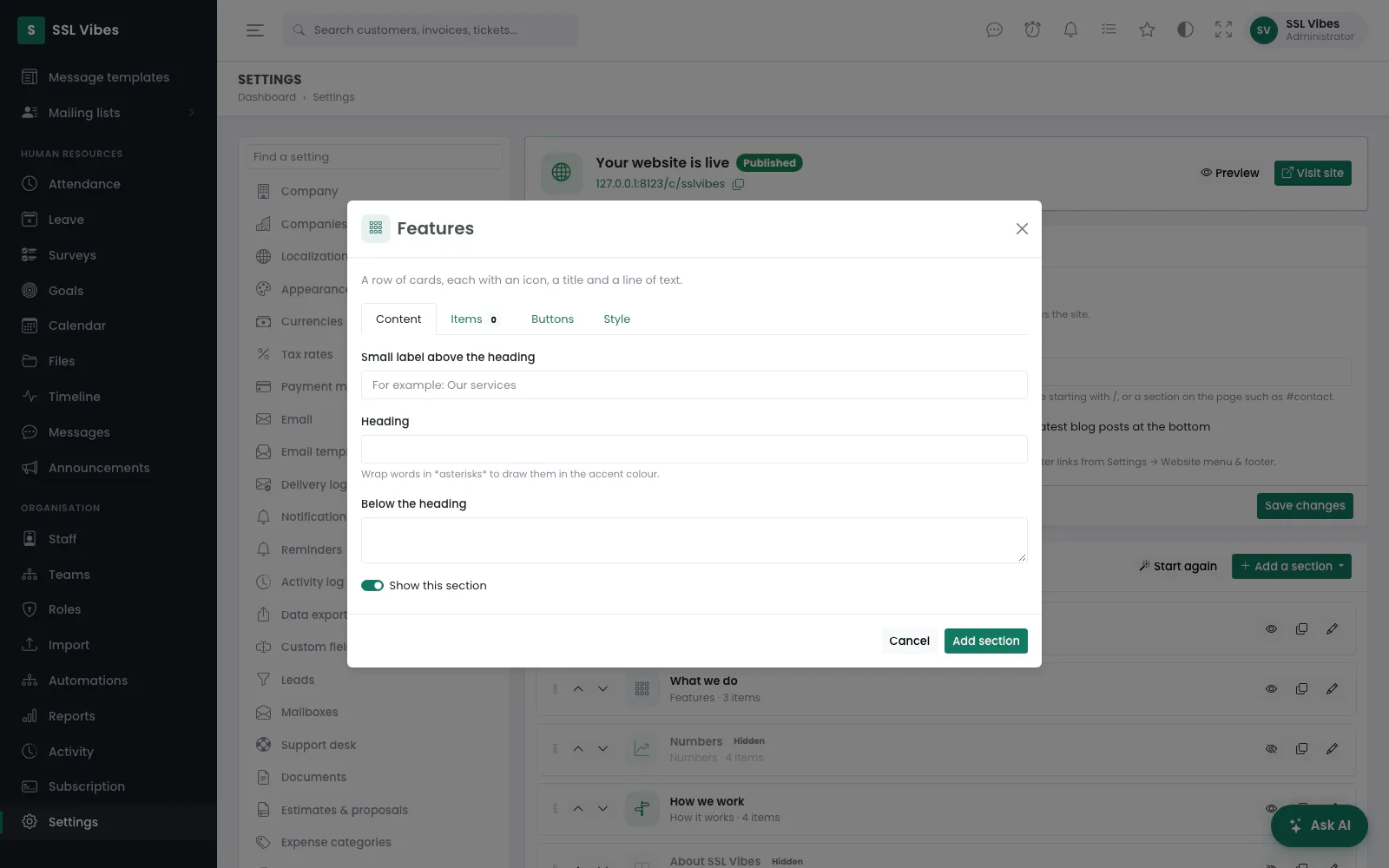The height and width of the screenshot is (868, 1389).
Task: Click top search customers field
Action: [430, 30]
